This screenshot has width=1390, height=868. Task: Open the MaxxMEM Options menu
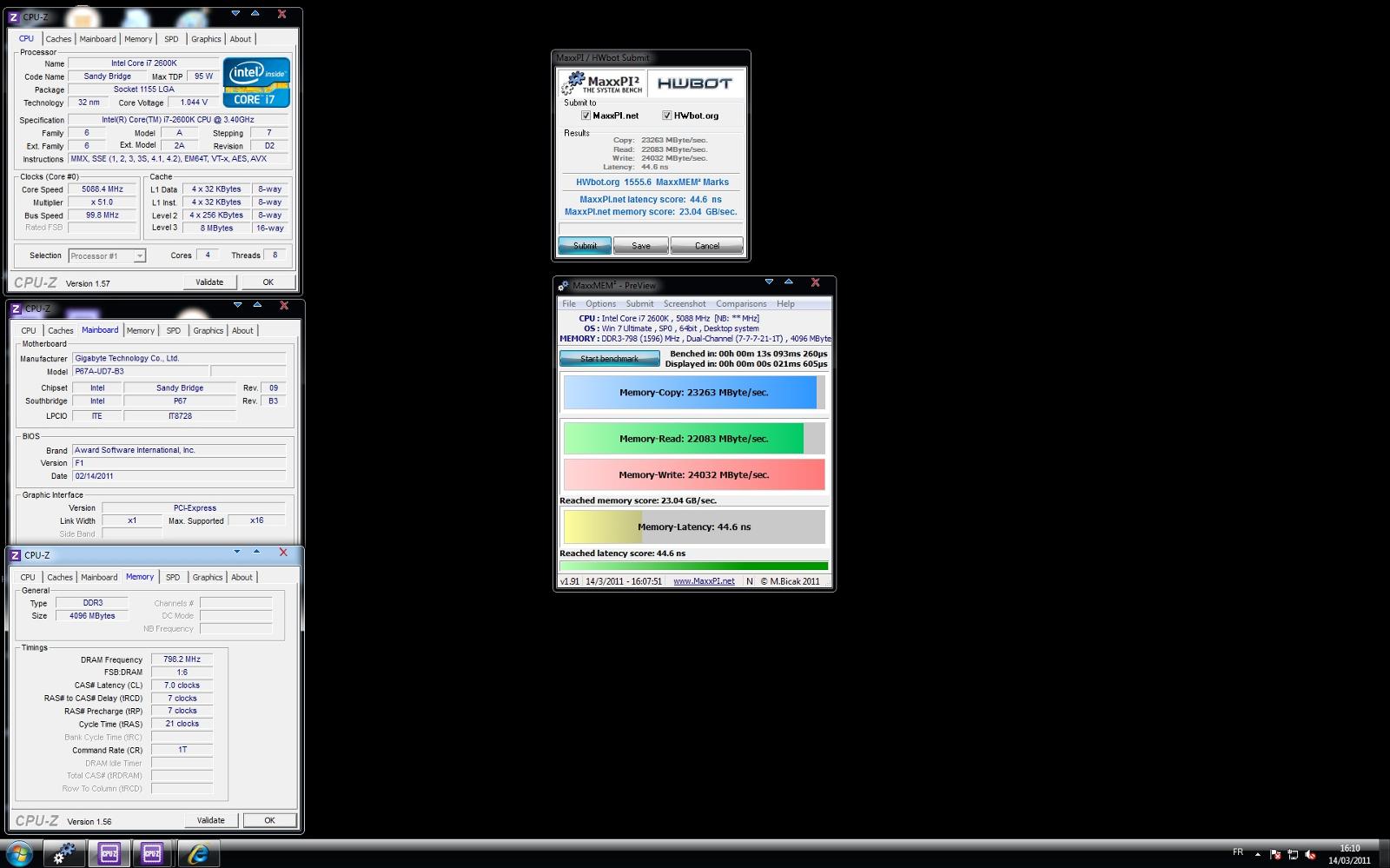point(600,304)
